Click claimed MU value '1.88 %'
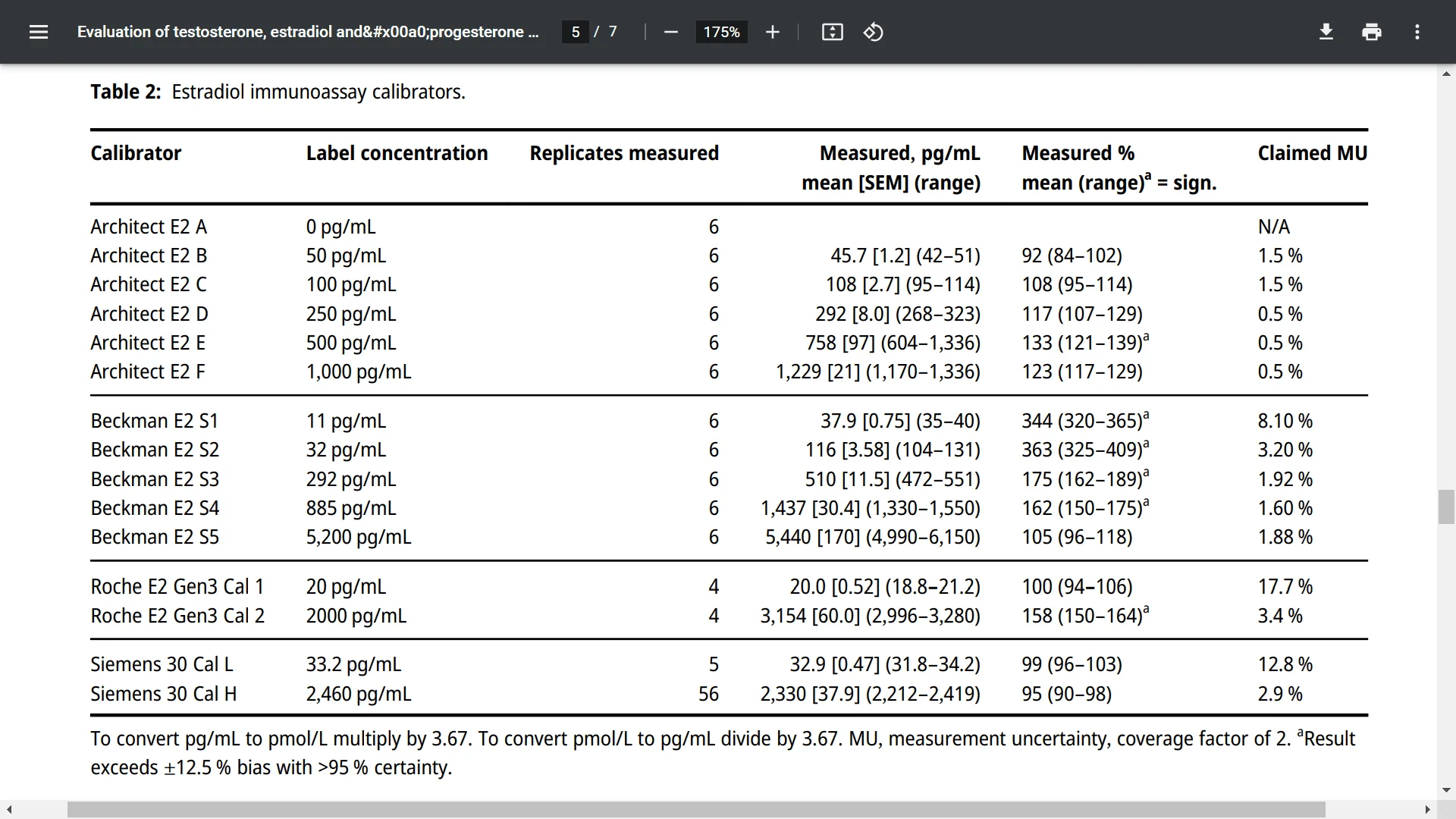This screenshot has height=819, width=1456. click(x=1285, y=537)
